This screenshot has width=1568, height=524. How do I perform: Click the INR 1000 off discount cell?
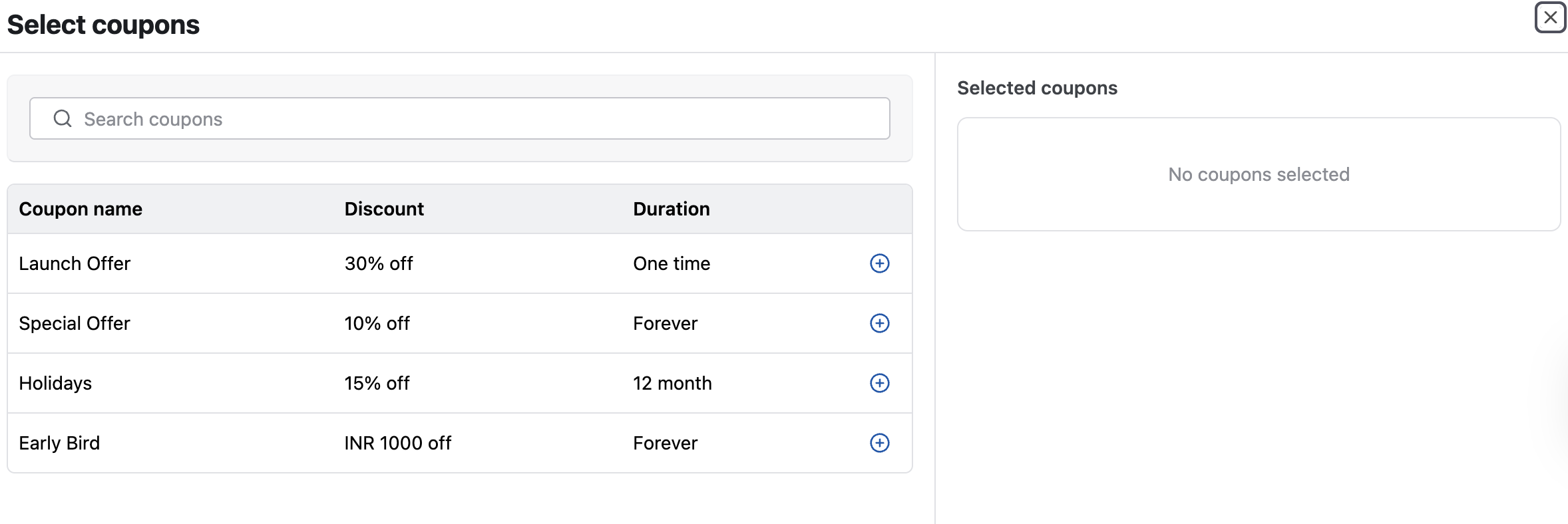(398, 443)
